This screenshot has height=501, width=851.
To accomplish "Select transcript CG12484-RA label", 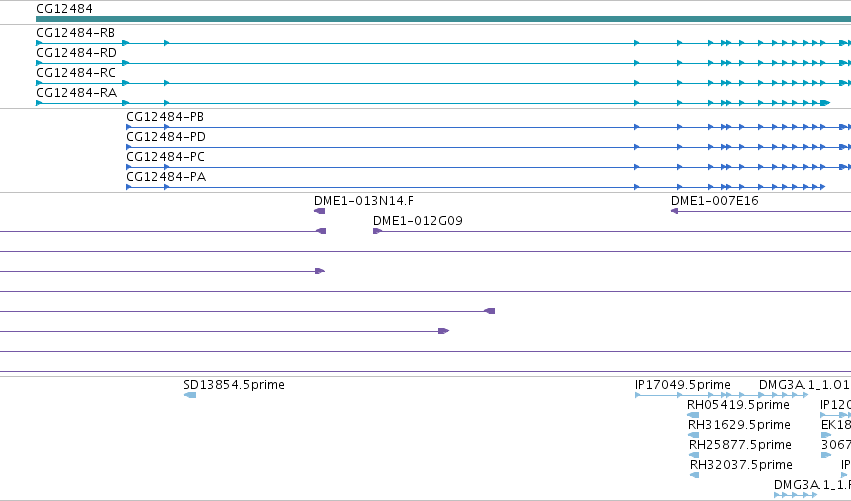I will (x=77, y=93).
